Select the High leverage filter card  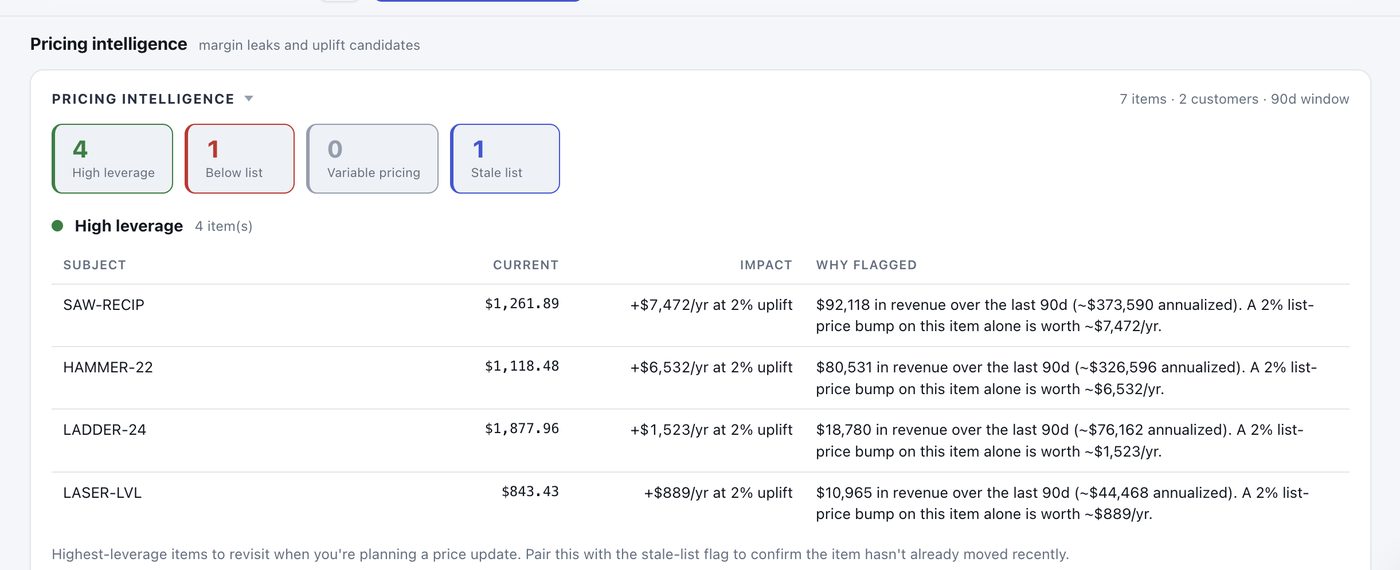coord(112,159)
